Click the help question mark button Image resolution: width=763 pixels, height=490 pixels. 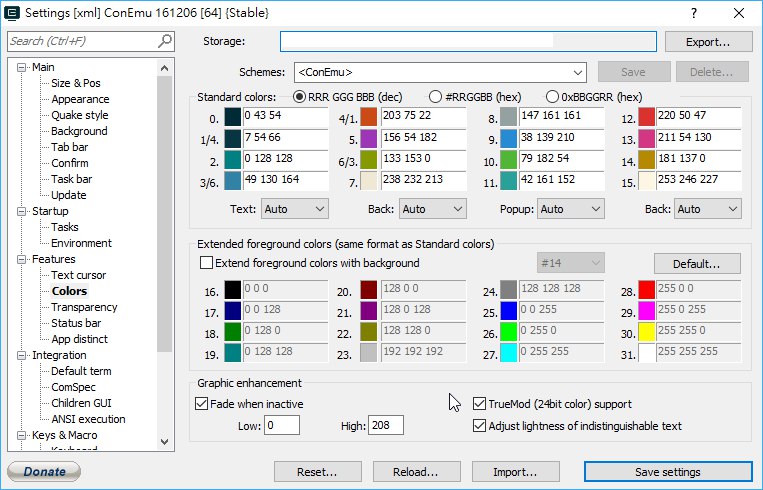click(x=694, y=13)
